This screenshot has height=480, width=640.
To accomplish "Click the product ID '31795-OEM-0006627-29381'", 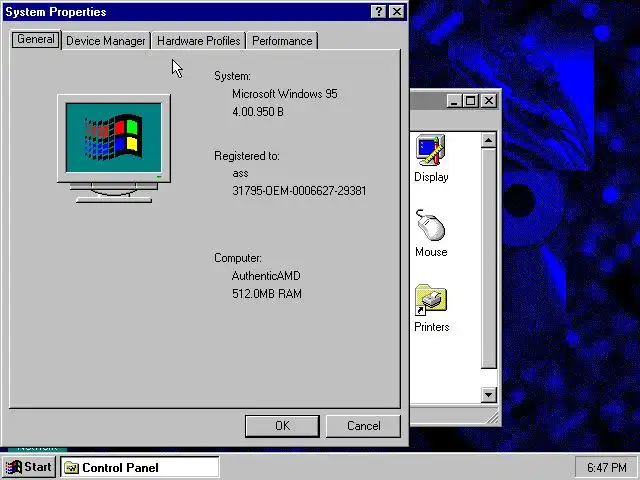I will click(x=299, y=191).
